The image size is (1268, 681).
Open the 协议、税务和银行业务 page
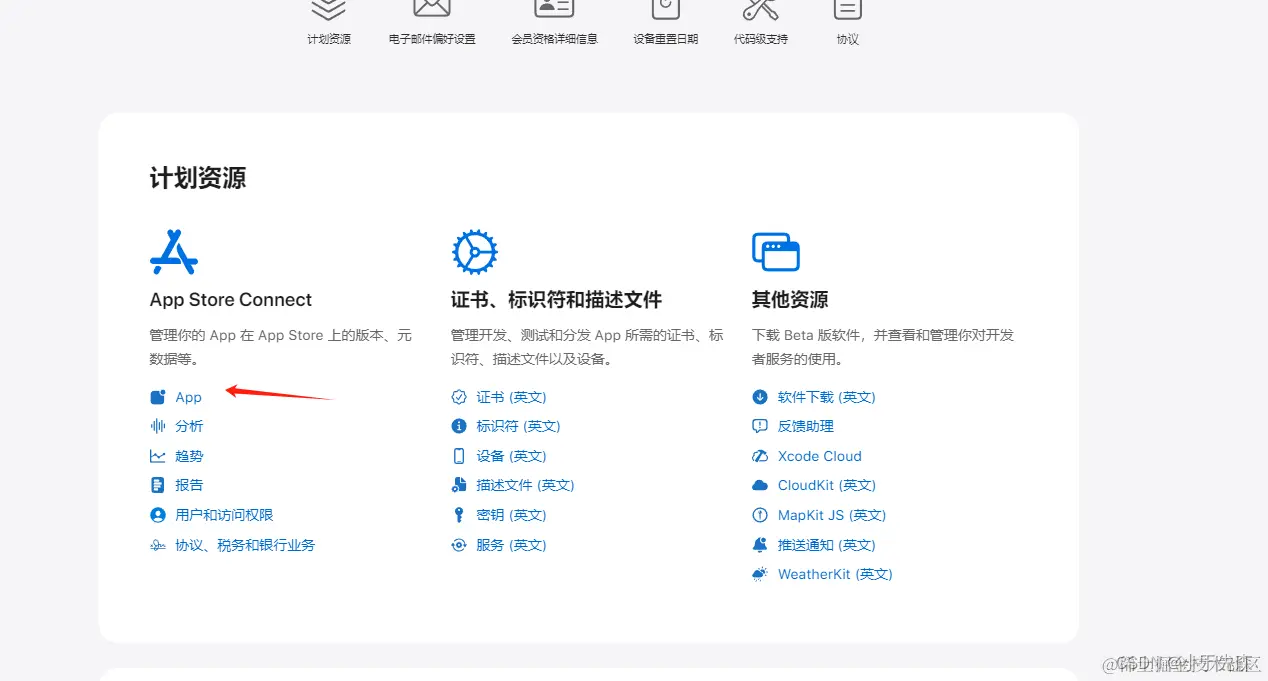[245, 544]
